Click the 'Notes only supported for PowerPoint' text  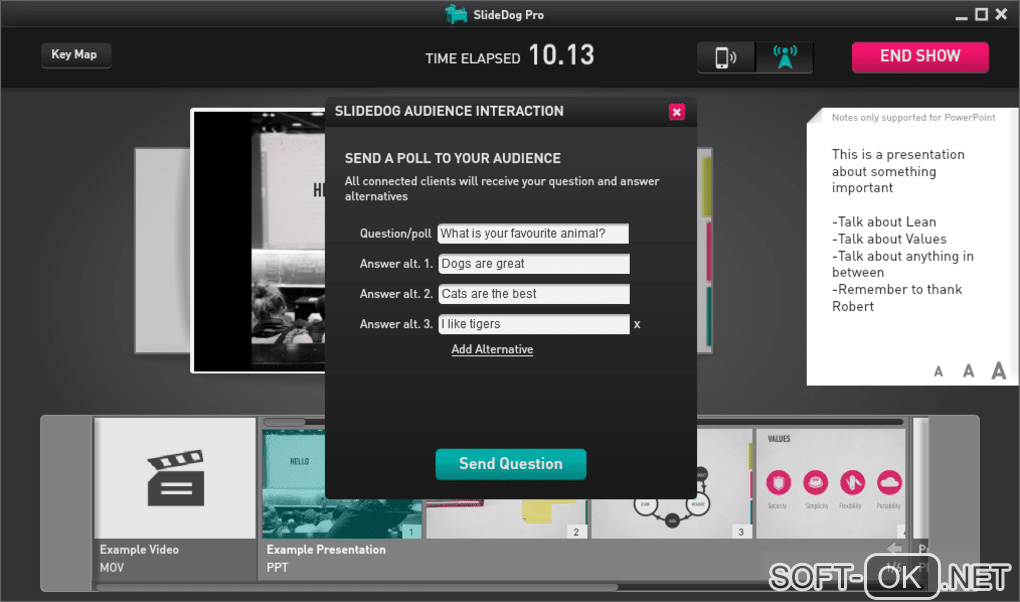coord(913,118)
